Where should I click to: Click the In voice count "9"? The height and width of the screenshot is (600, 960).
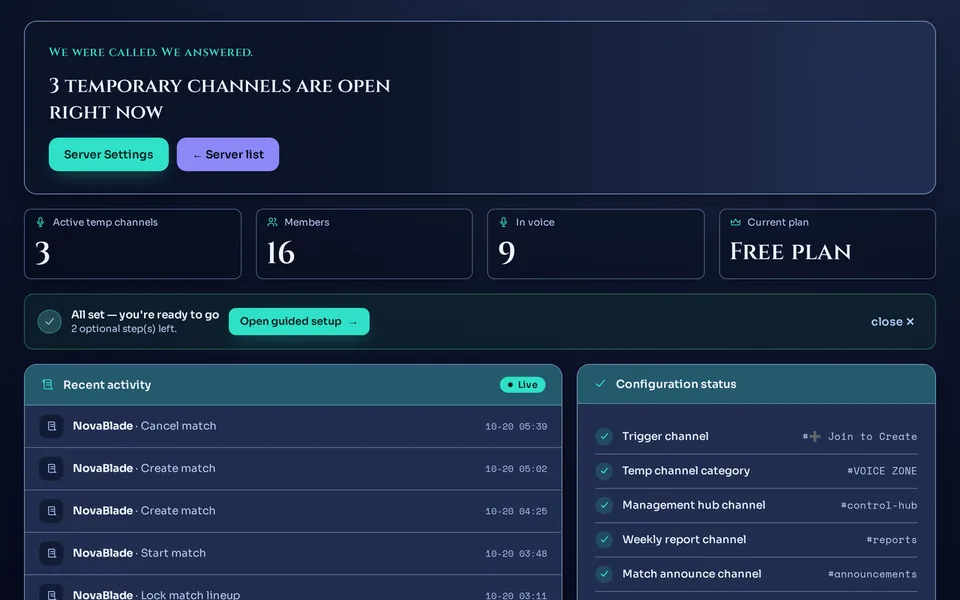pos(506,253)
